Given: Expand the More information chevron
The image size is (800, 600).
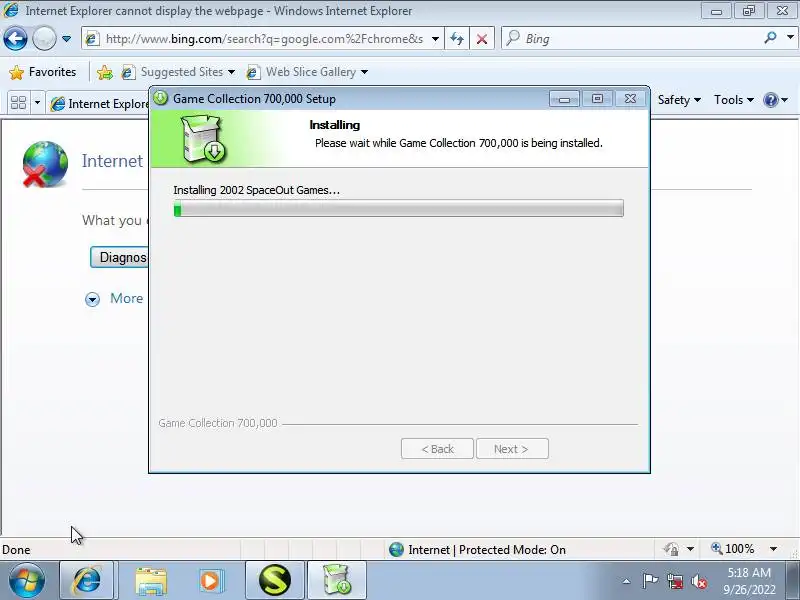Looking at the screenshot, I should [92, 299].
